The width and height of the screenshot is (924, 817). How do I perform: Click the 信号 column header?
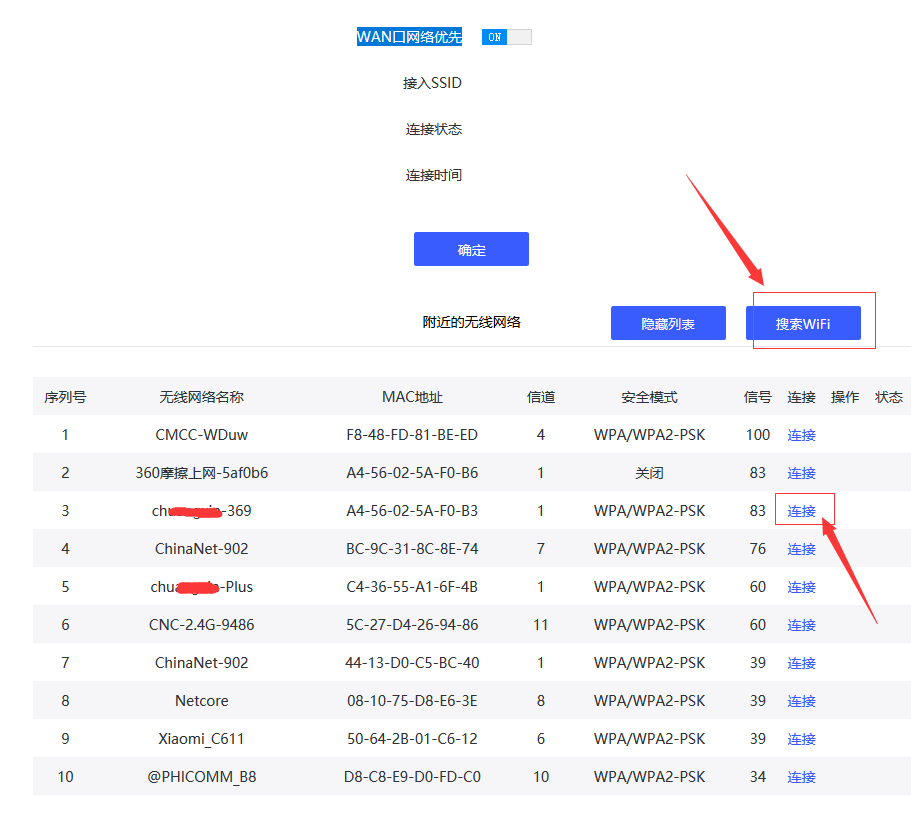[757, 397]
